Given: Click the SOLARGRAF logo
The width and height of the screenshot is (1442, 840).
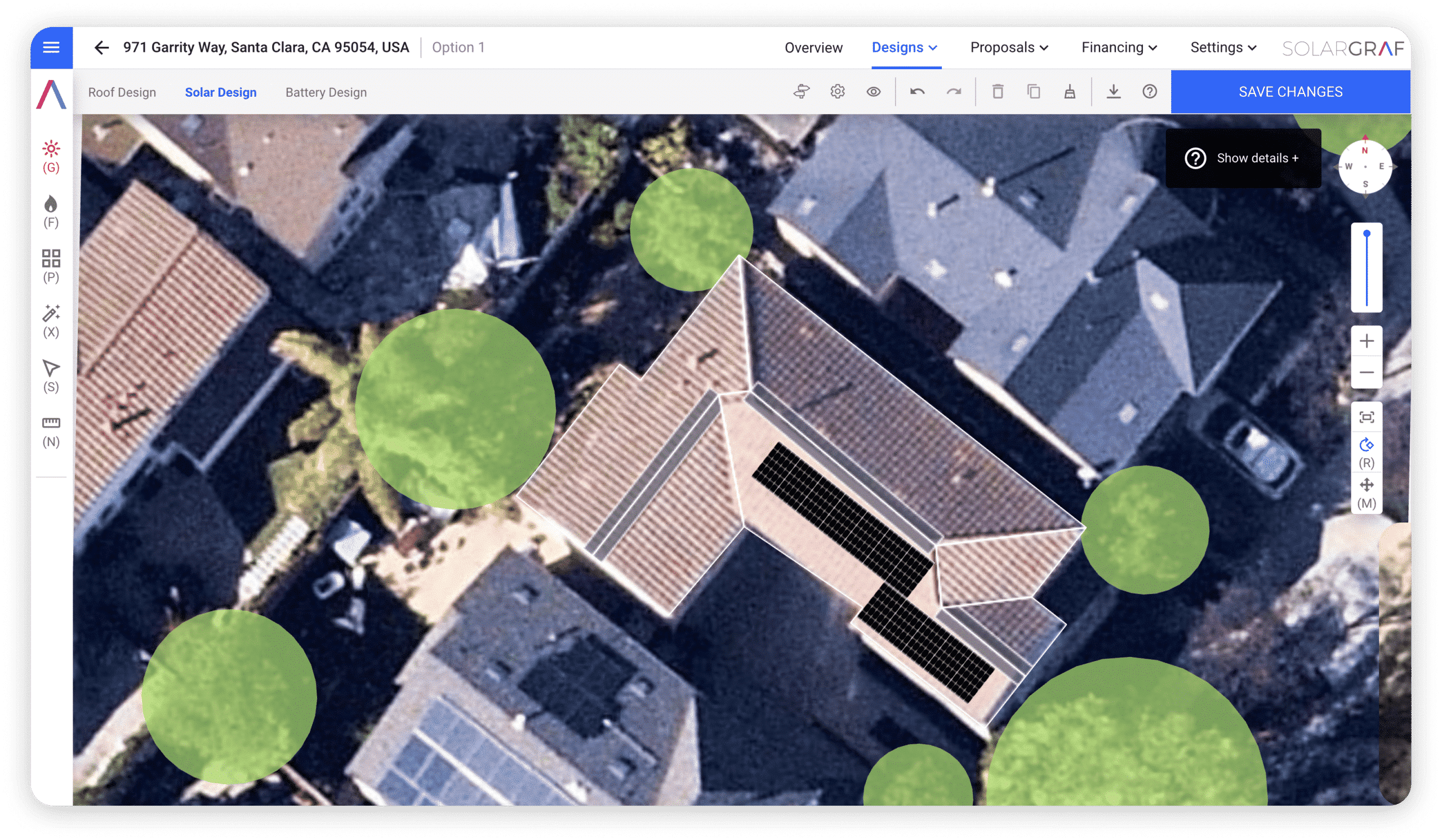Looking at the screenshot, I should (1343, 48).
